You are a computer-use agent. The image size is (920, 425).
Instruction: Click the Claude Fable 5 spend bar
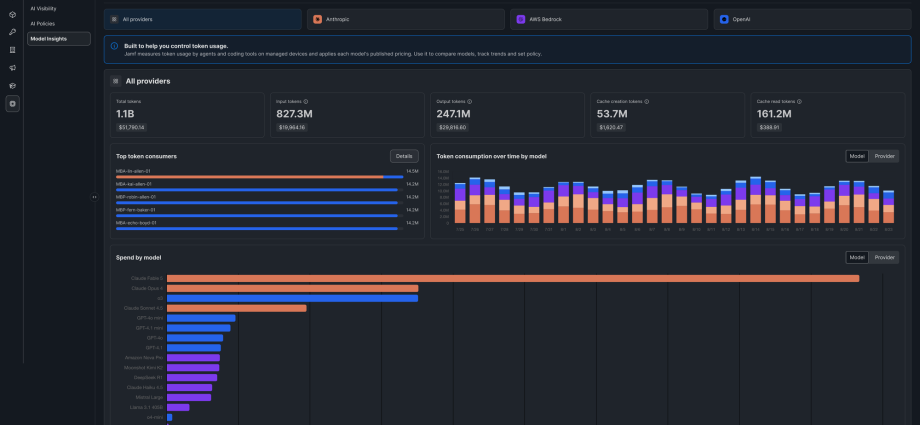(x=513, y=278)
